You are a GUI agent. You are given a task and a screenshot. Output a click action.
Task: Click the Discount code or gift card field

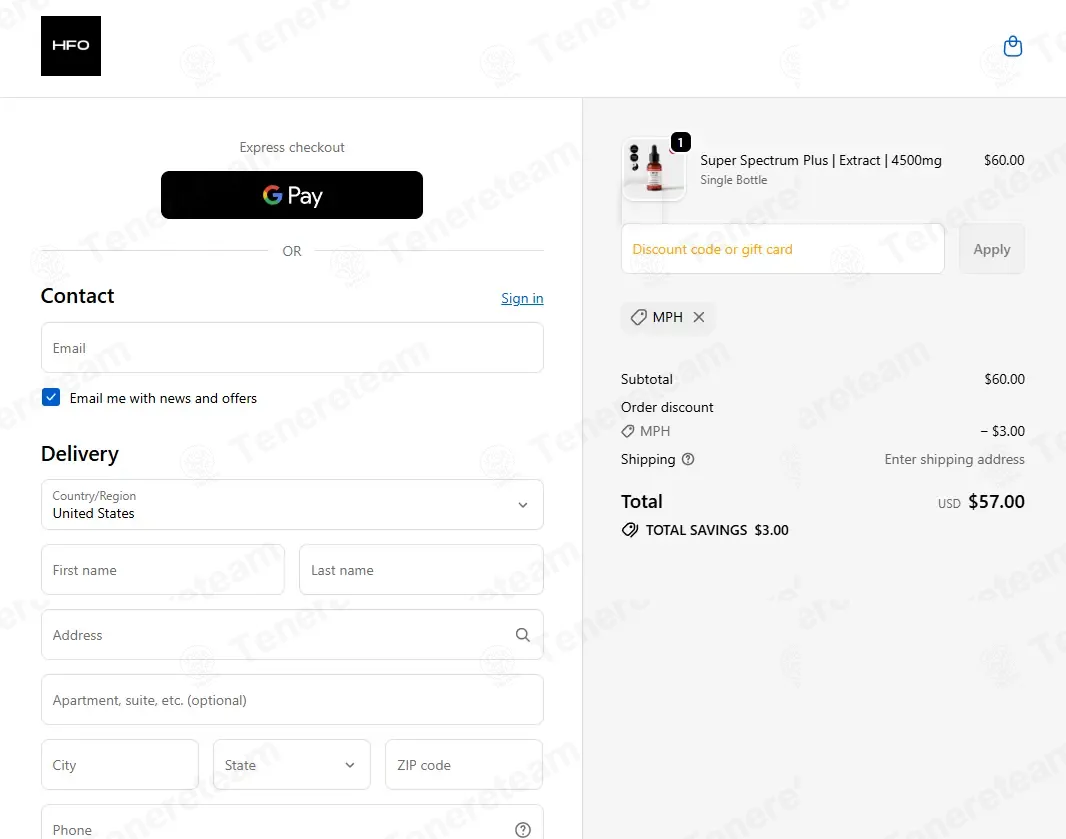783,249
